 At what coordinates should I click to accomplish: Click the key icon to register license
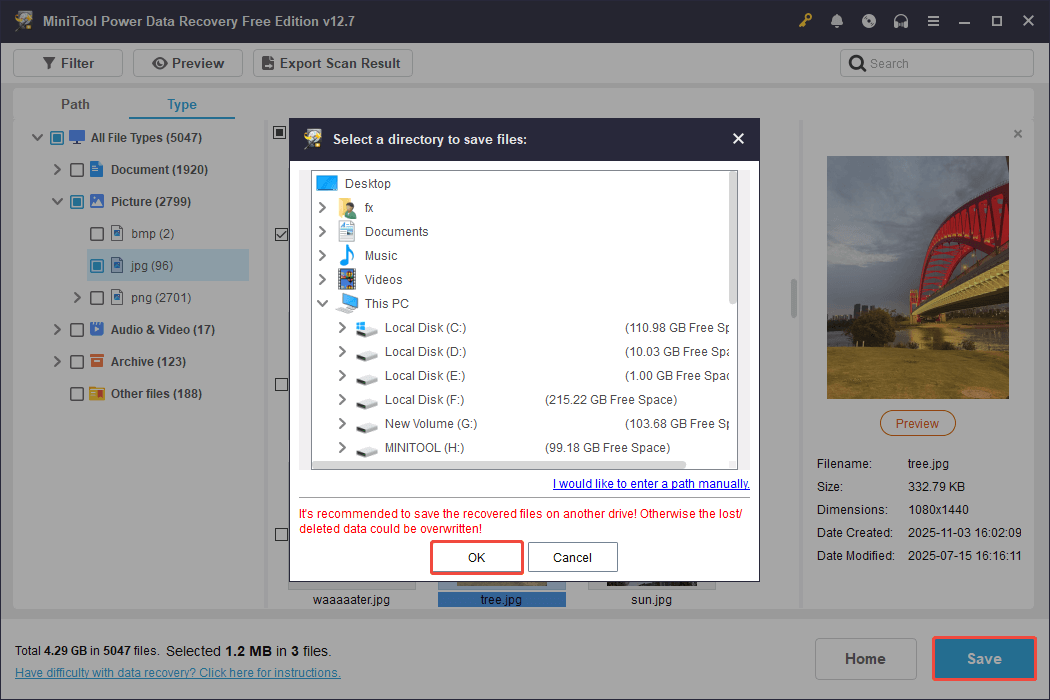point(805,20)
